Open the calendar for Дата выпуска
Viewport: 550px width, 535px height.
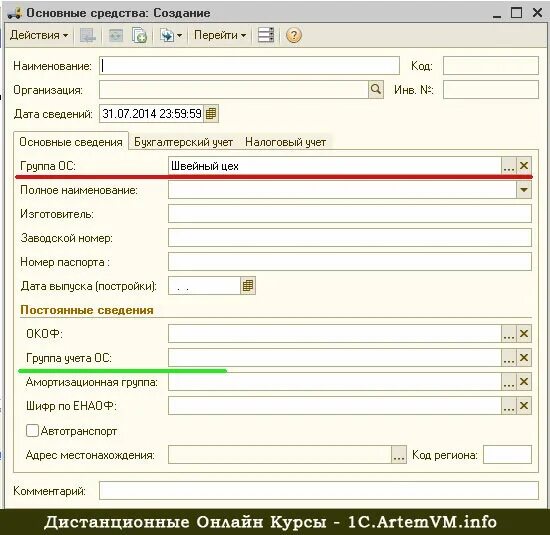click(248, 286)
